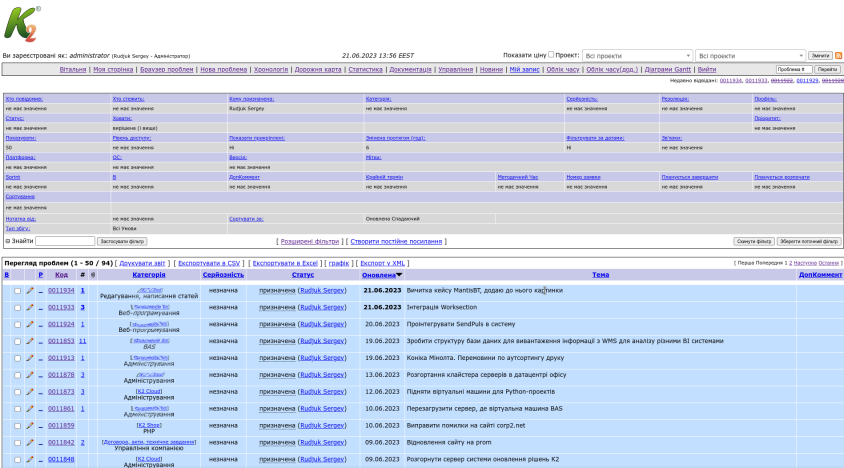Open Статистика menu item
844x468 pixels.
coord(365,69)
